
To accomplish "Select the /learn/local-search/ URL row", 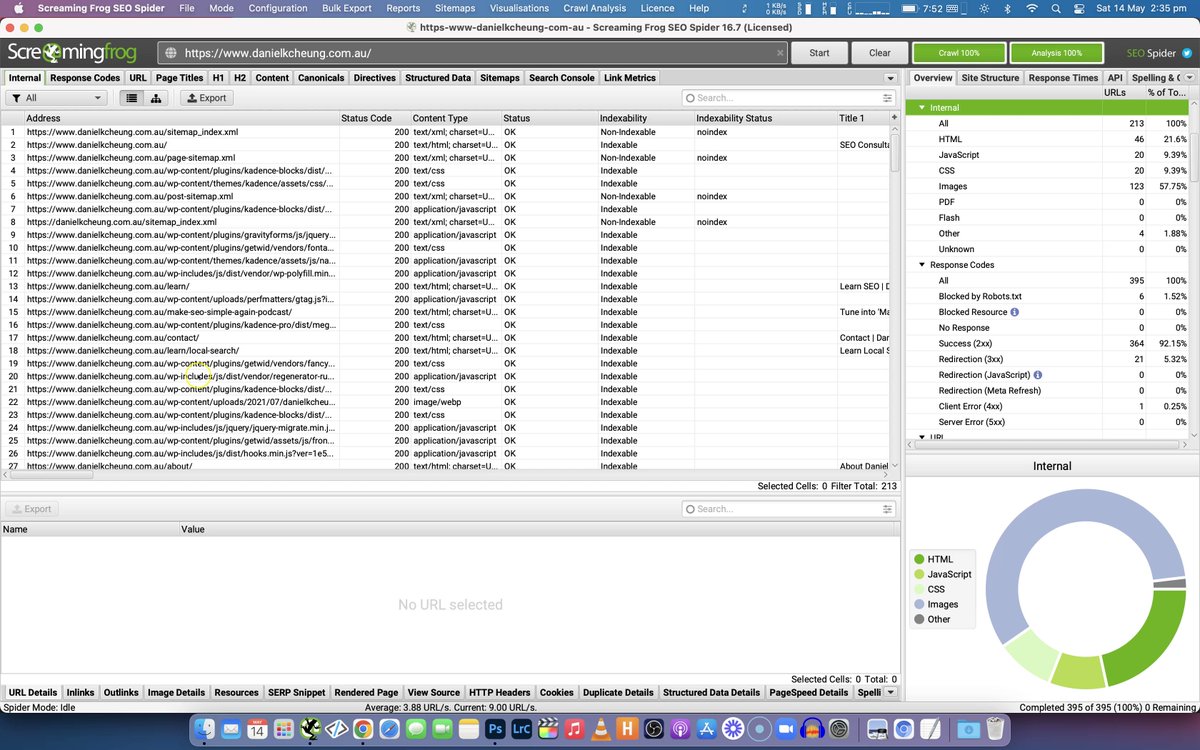I will point(445,351).
